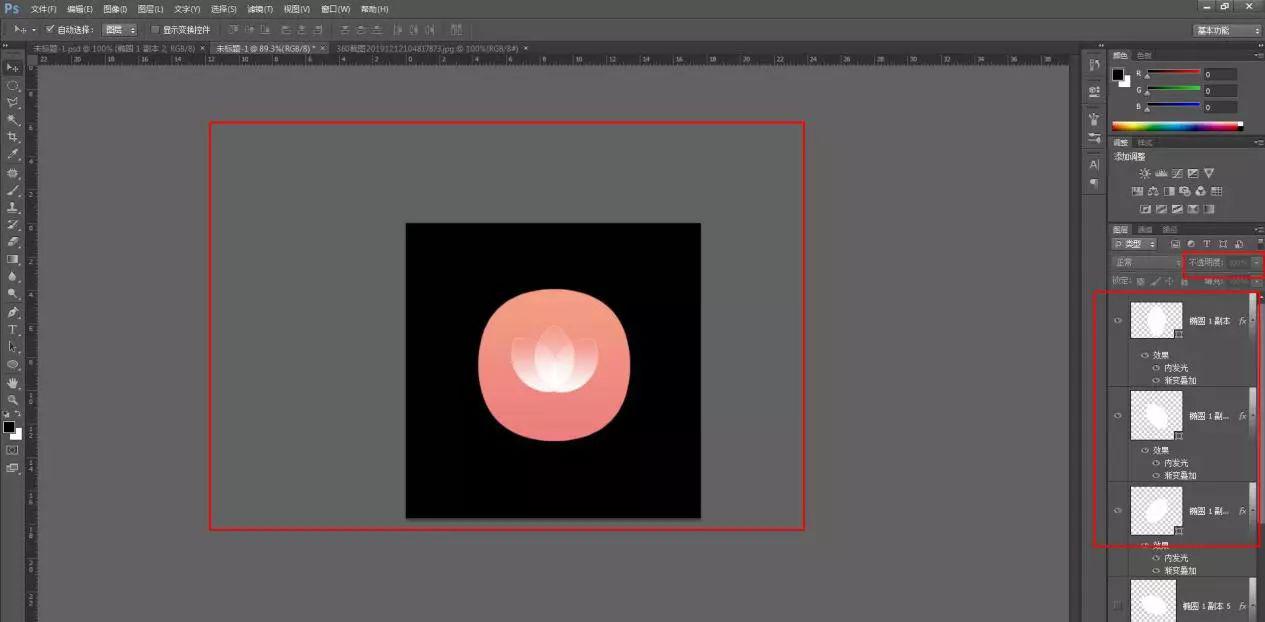1265x622 pixels.
Task: Select the Blur tool
Action: coord(13,276)
